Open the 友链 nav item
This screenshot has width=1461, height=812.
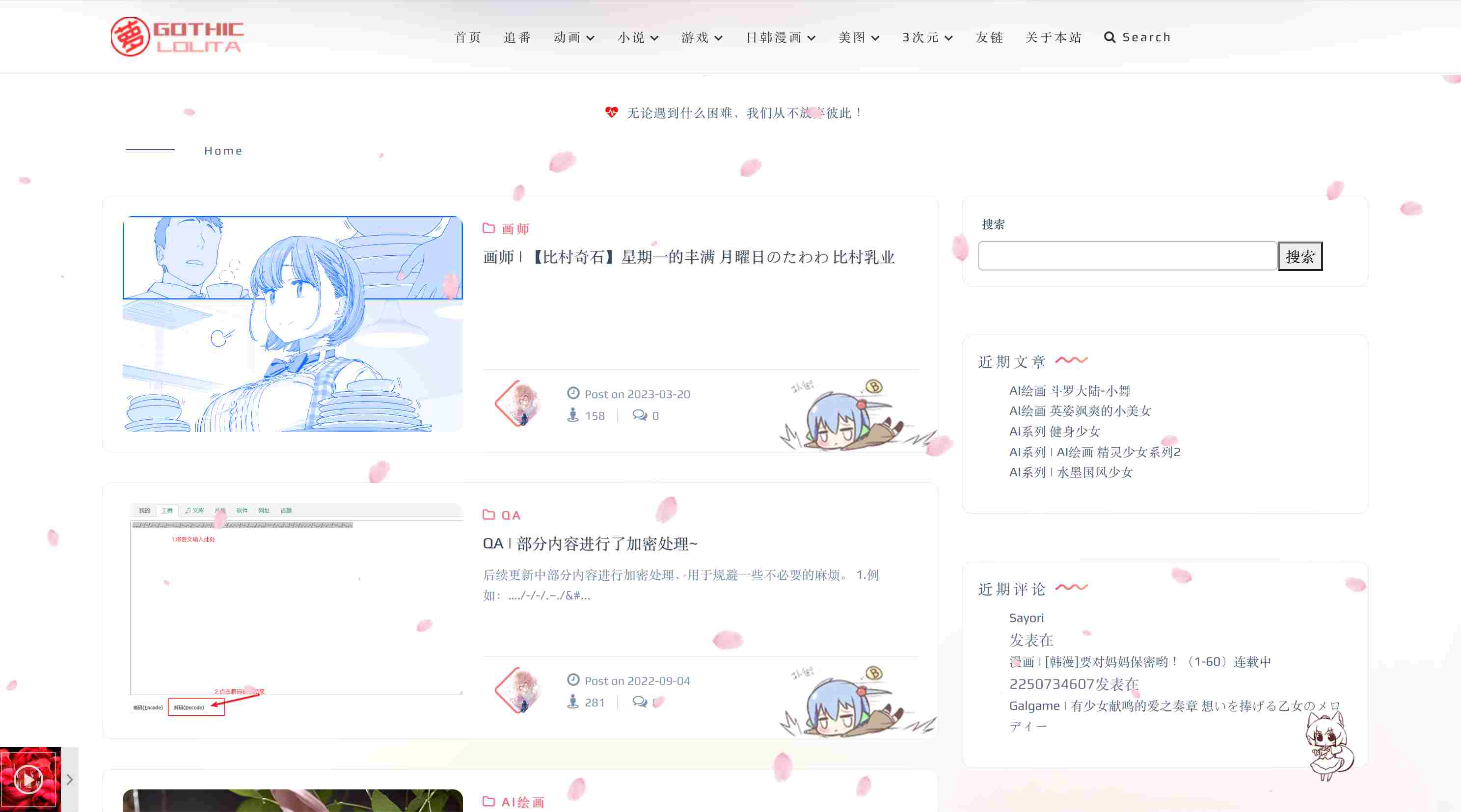pyautogui.click(x=990, y=37)
